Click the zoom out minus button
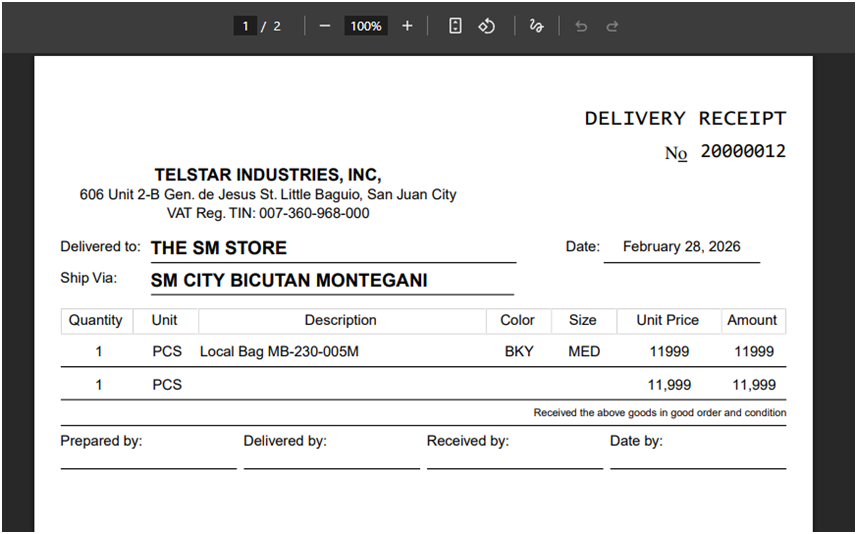Screen dimensions: 857x534 (324, 26)
